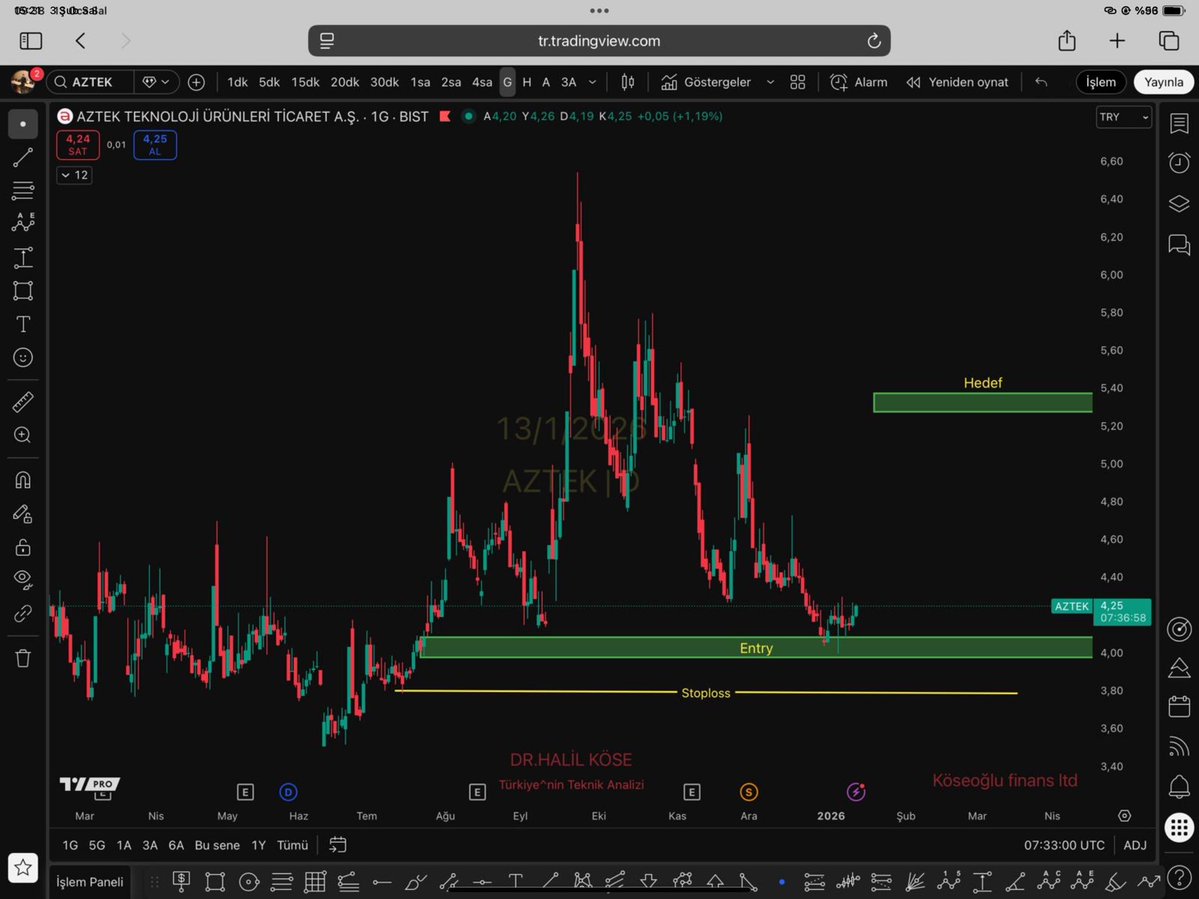Click the Yayınla publish button
Screen dimensions: 1199x899
click(x=1164, y=82)
